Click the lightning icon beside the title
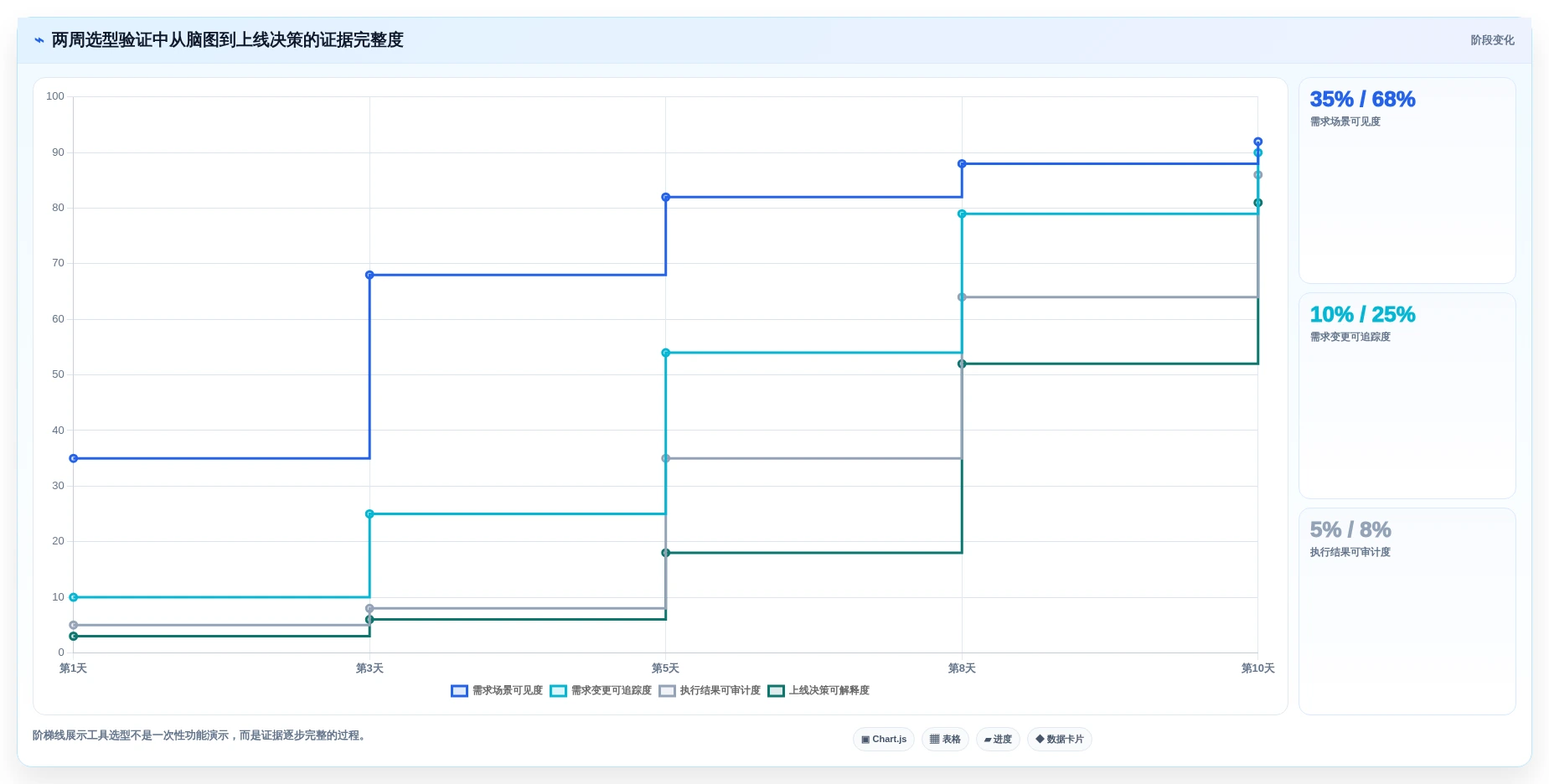This screenshot has width=1549, height=784. [x=39, y=40]
